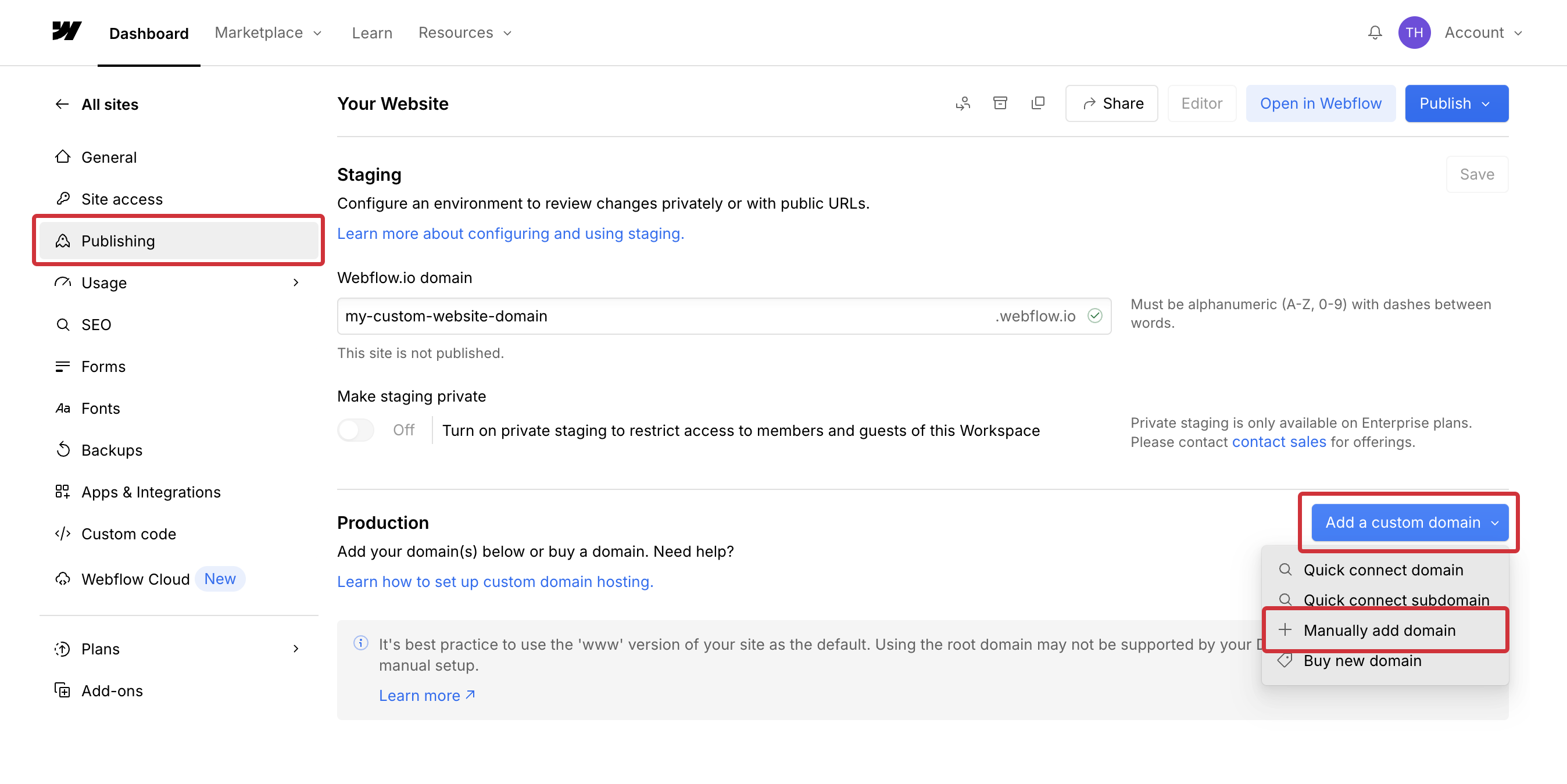Click the Add-ons icon in sidebar
The width and height of the screenshot is (1567, 784).
point(63,690)
